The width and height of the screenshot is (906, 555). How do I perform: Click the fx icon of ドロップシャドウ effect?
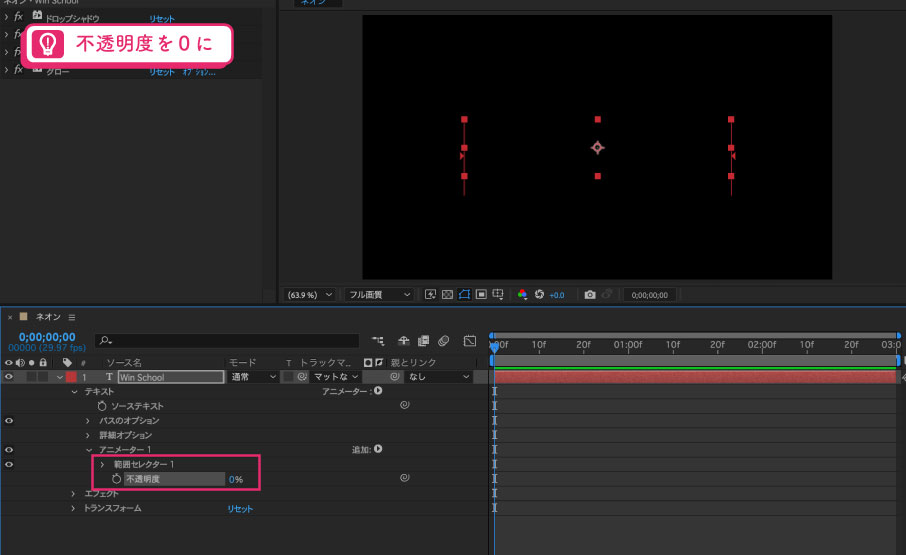pos(18,16)
